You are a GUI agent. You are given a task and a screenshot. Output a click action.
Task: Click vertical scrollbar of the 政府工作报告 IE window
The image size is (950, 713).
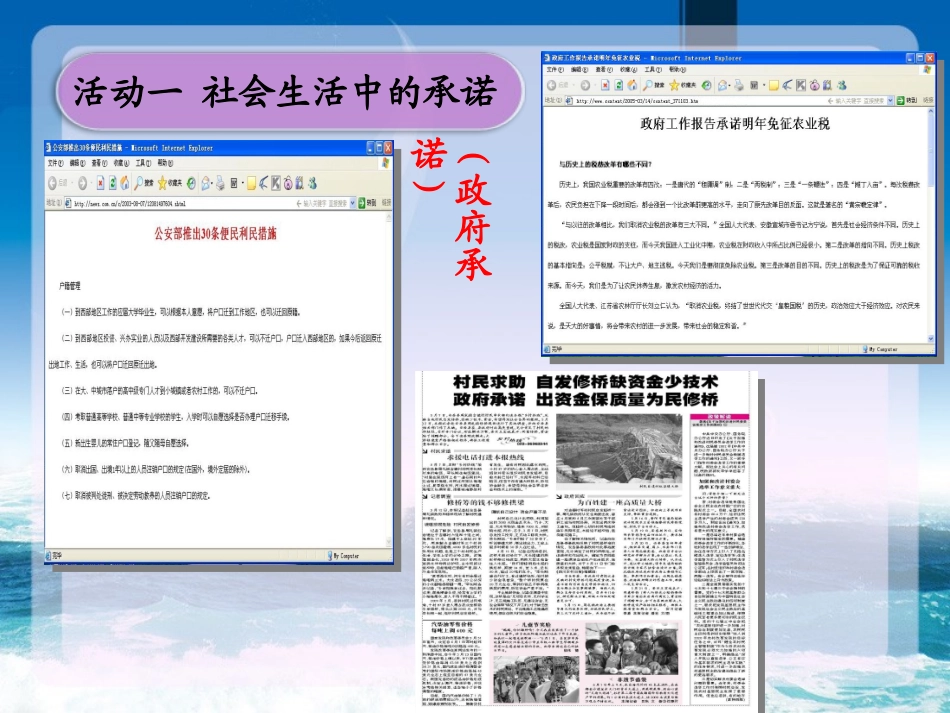pyautogui.click(x=931, y=224)
